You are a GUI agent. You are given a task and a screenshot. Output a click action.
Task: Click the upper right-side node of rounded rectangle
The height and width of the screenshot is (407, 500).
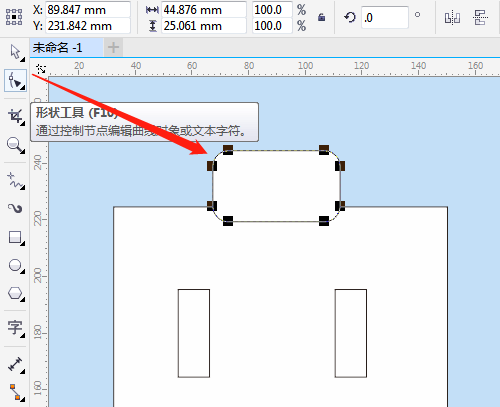coord(340,166)
